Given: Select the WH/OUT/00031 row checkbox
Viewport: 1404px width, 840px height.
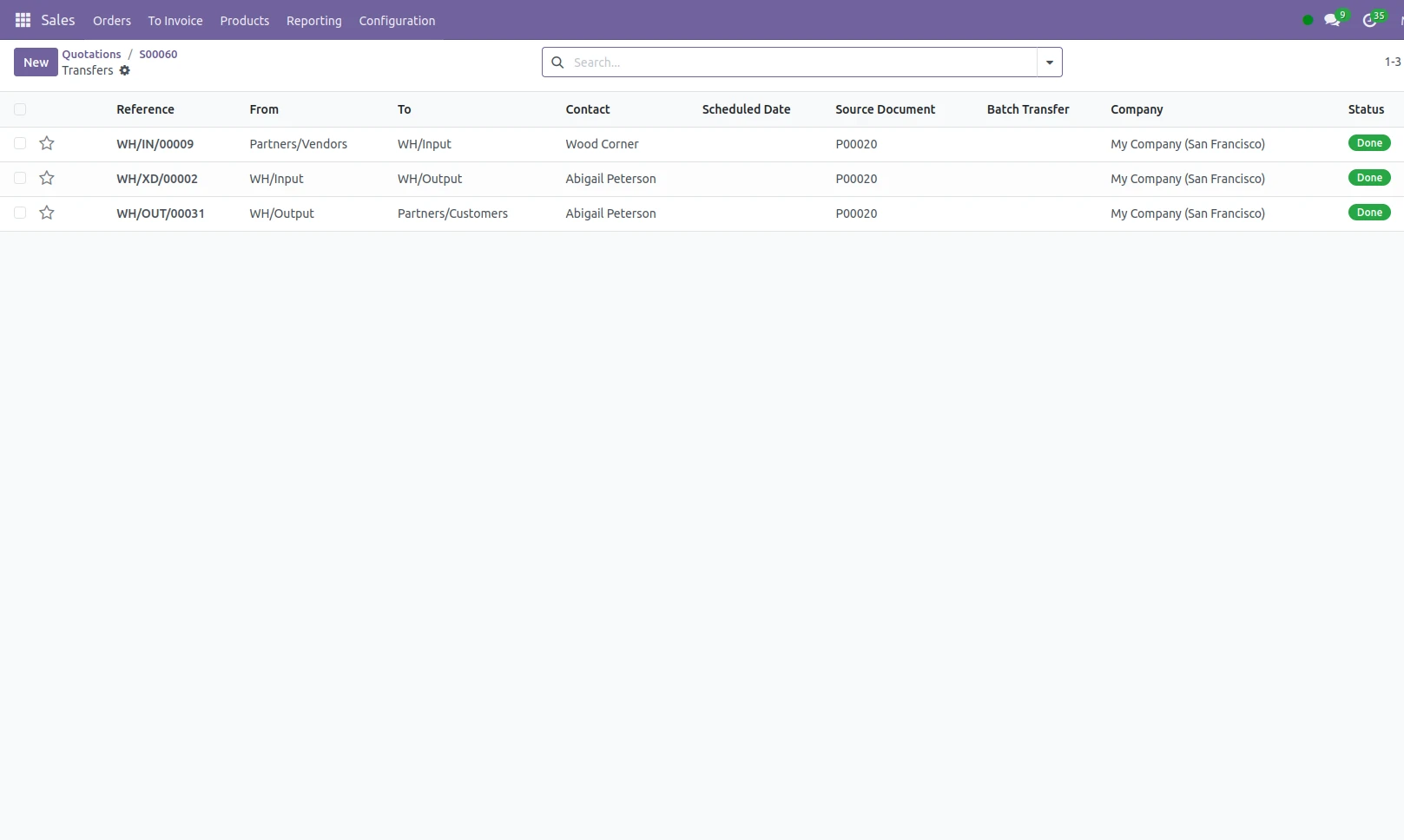Looking at the screenshot, I should (x=20, y=213).
